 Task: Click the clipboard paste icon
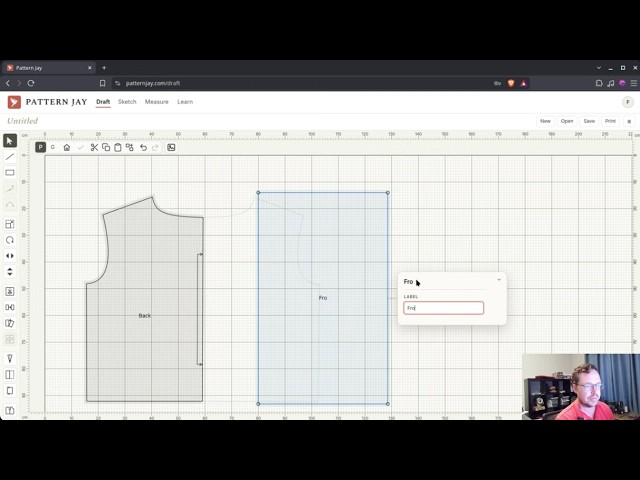[x=118, y=147]
